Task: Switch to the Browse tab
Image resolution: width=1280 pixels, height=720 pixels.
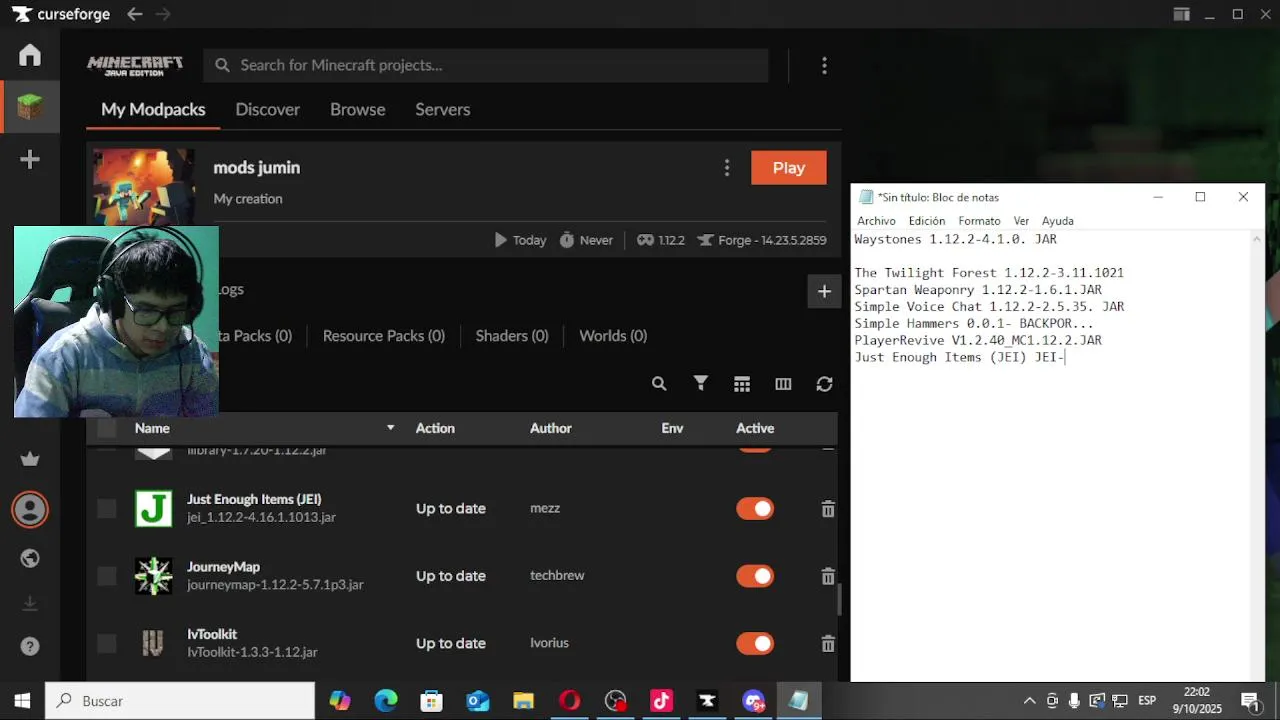Action: [357, 110]
